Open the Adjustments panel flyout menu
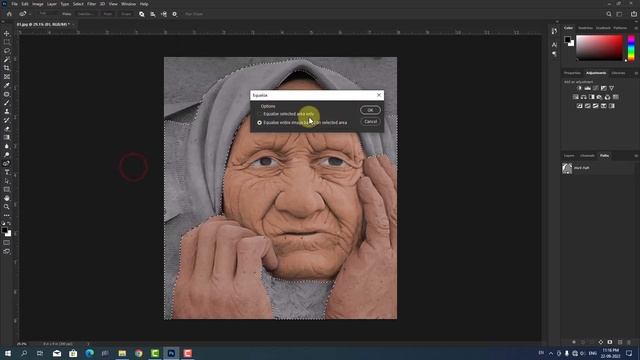 point(636,73)
